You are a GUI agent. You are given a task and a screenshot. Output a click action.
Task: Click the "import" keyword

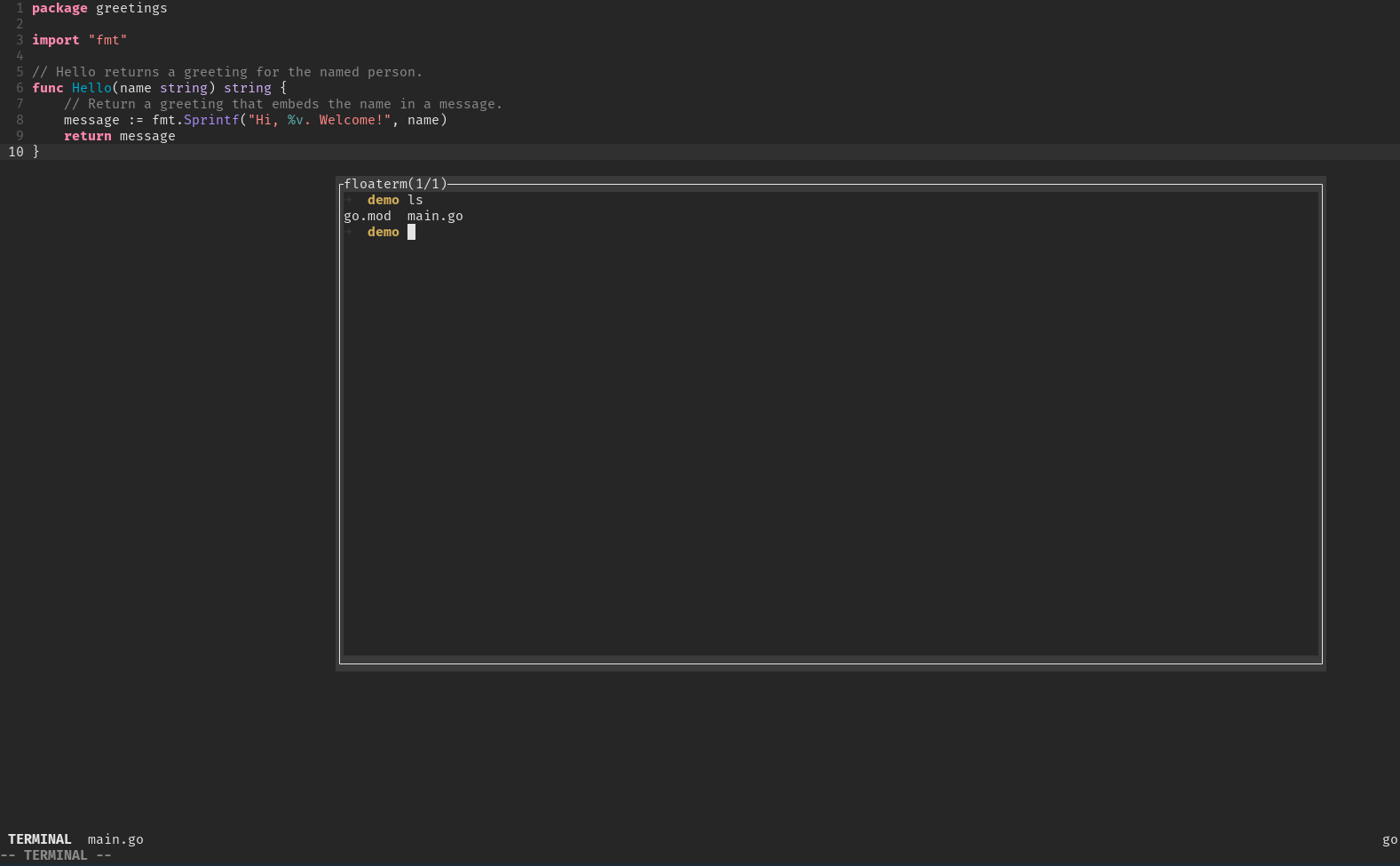click(x=56, y=40)
